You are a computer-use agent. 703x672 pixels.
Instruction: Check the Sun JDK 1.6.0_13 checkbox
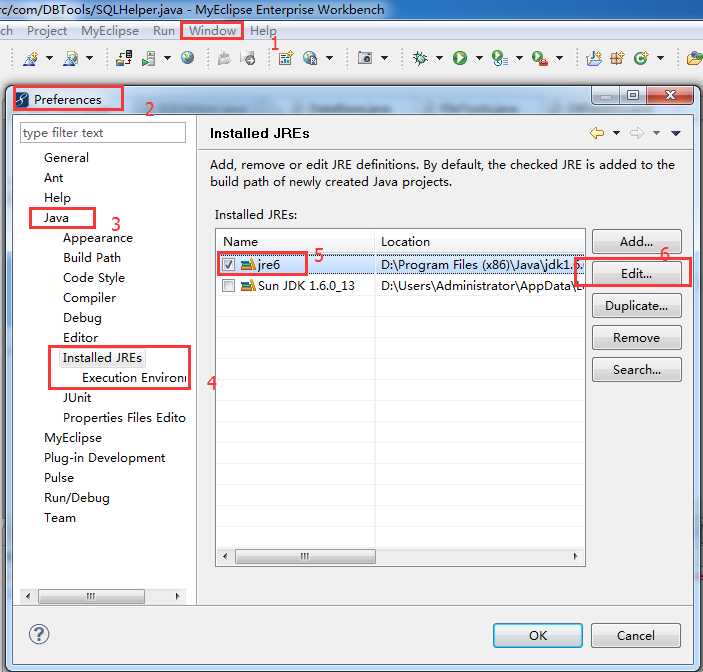228,286
